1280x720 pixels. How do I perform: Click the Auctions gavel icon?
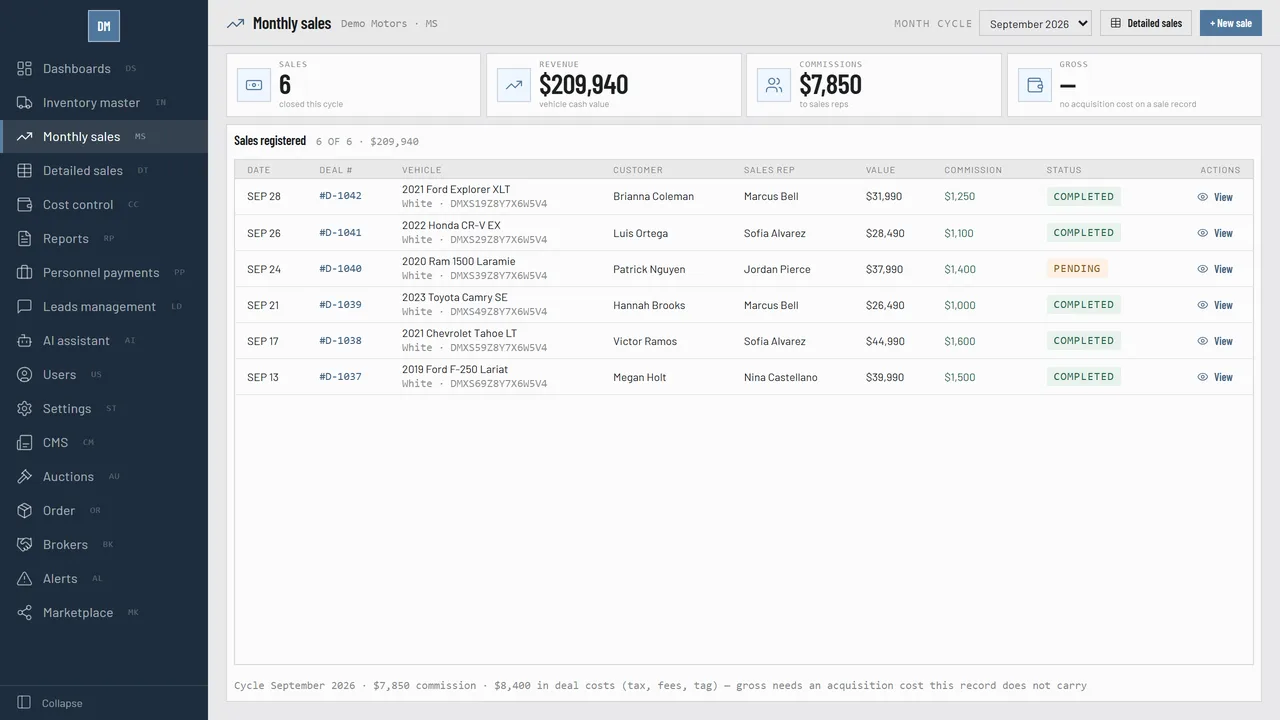point(24,476)
